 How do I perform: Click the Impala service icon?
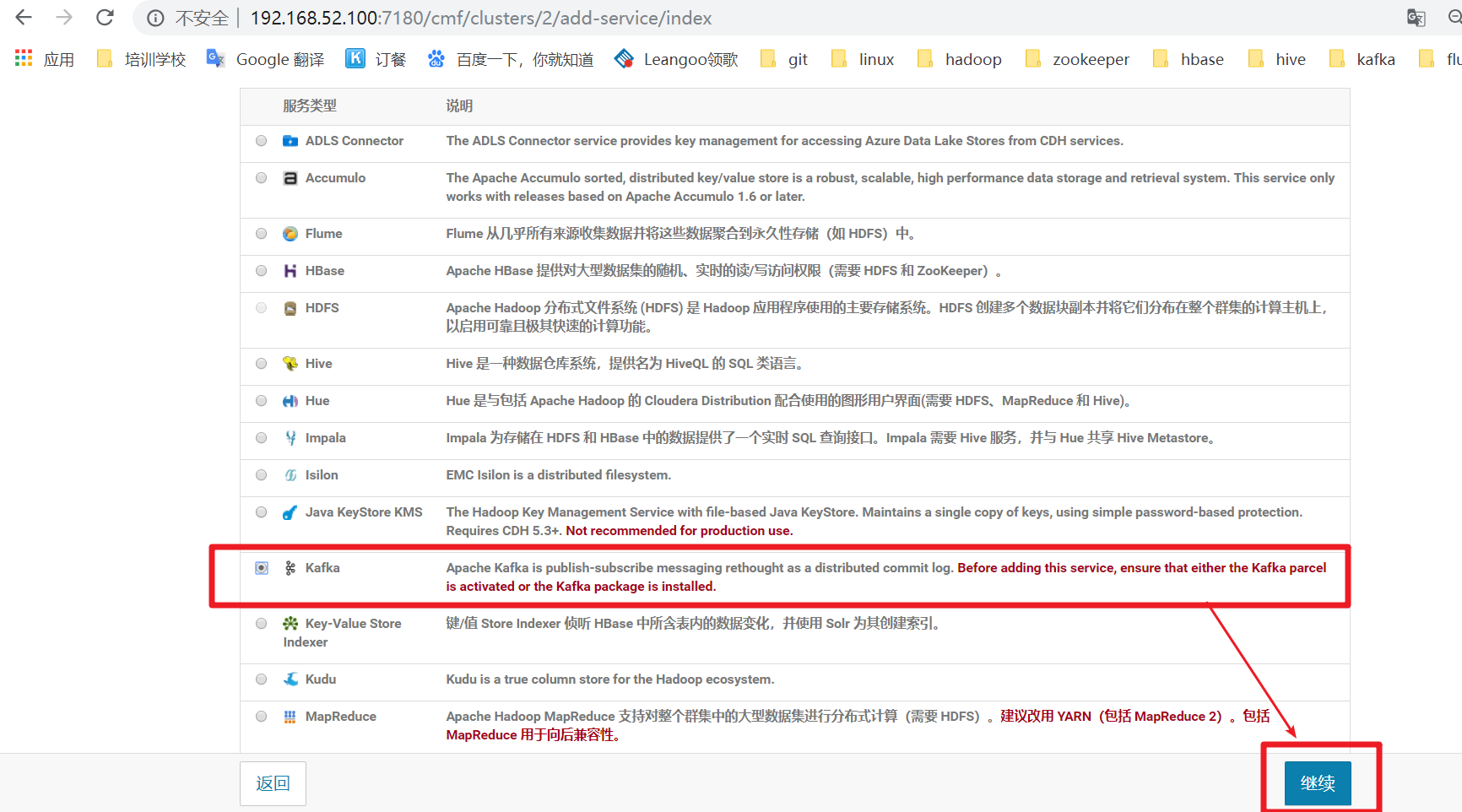290,438
